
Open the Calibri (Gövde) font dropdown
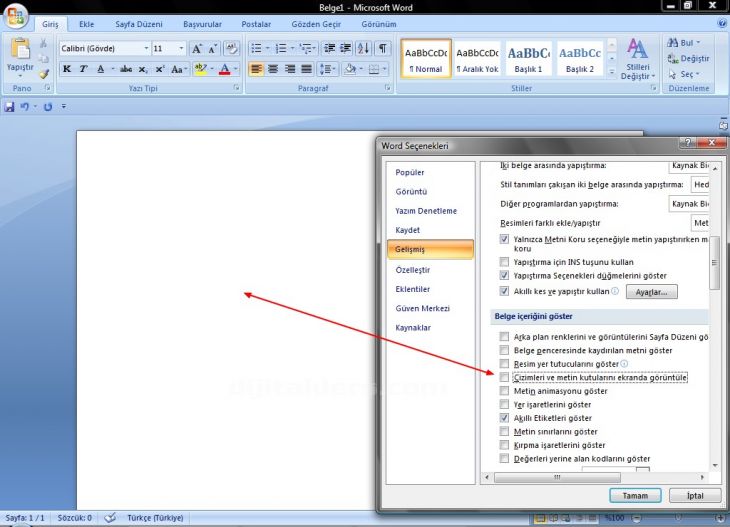[146, 48]
